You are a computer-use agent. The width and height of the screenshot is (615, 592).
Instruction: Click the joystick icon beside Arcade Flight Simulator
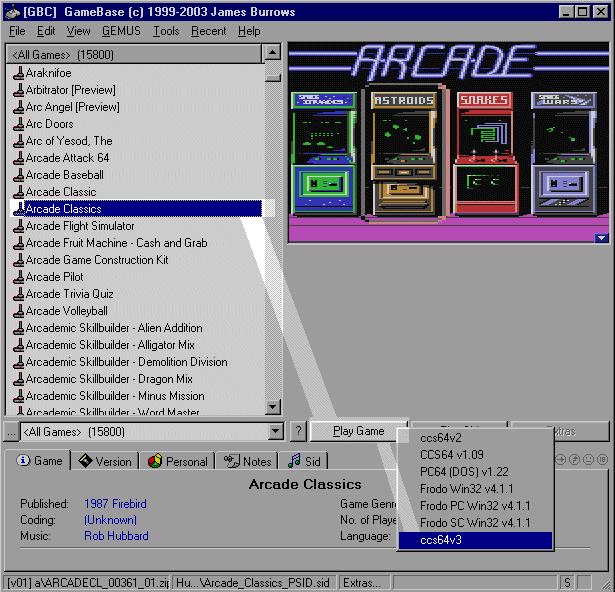click(18, 226)
